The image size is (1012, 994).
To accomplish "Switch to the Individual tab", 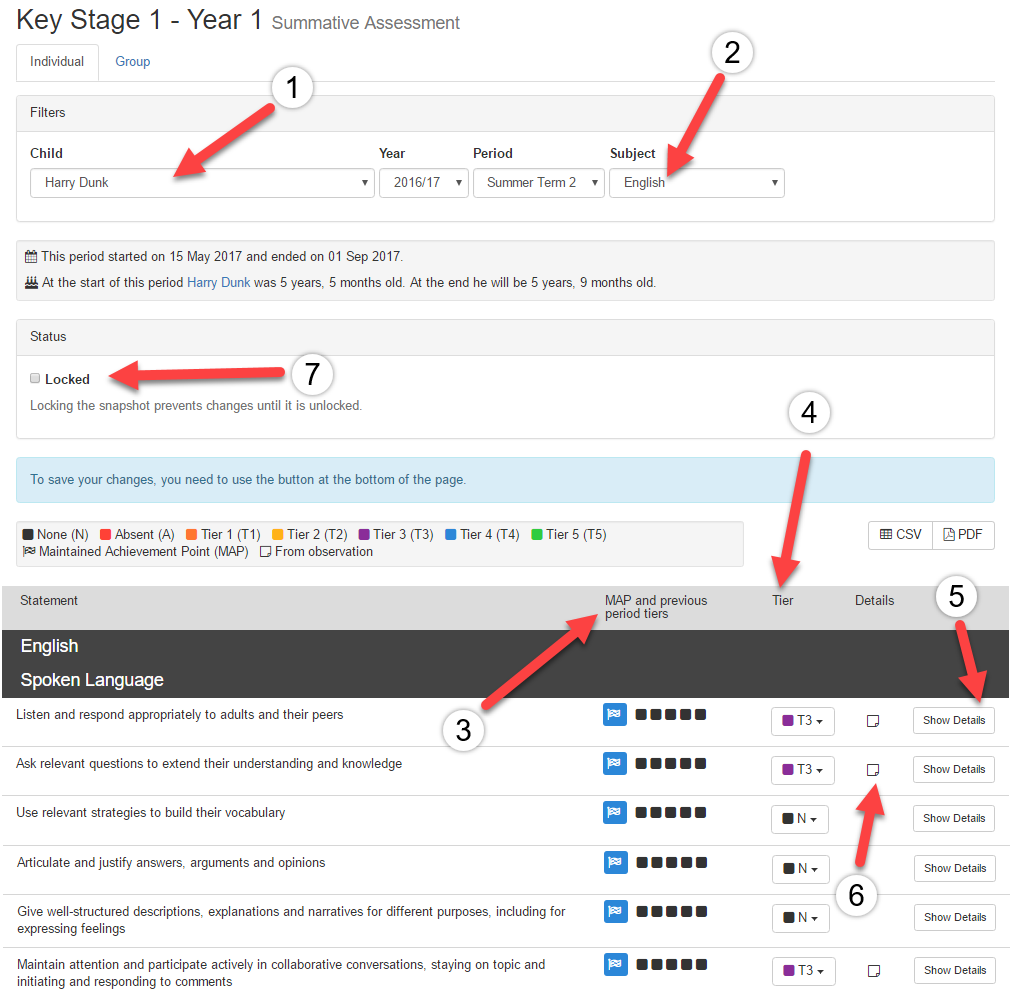I will pos(57,62).
